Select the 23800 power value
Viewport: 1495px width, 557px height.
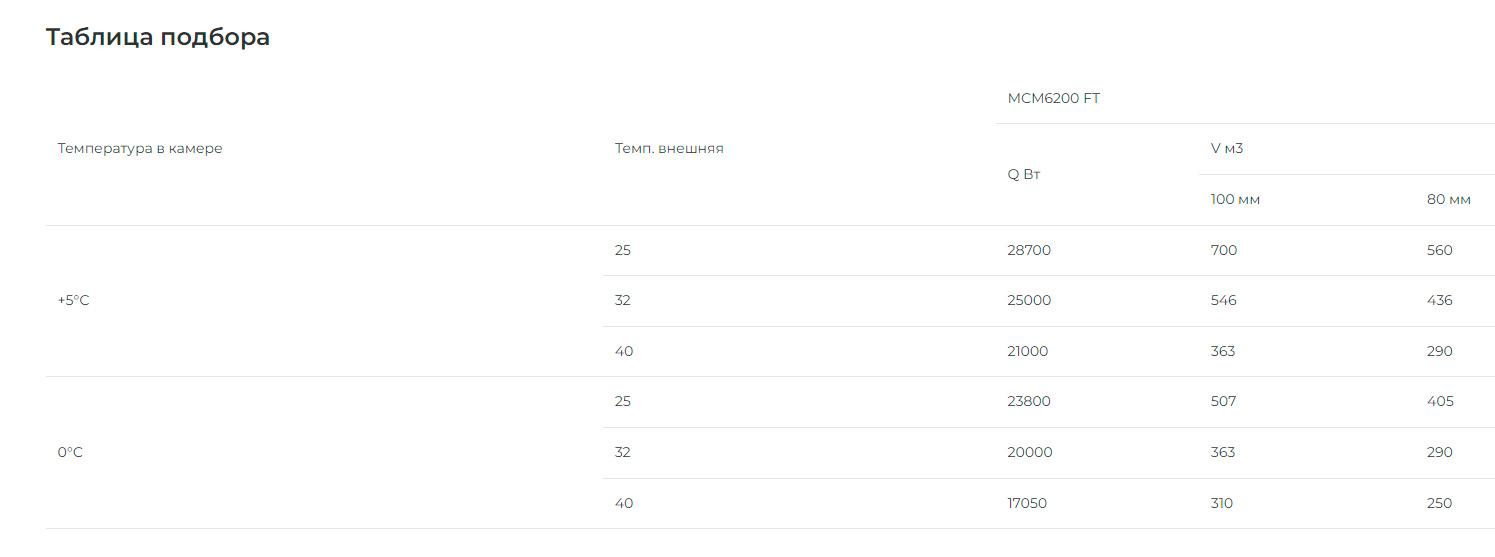pyautogui.click(x=1029, y=402)
